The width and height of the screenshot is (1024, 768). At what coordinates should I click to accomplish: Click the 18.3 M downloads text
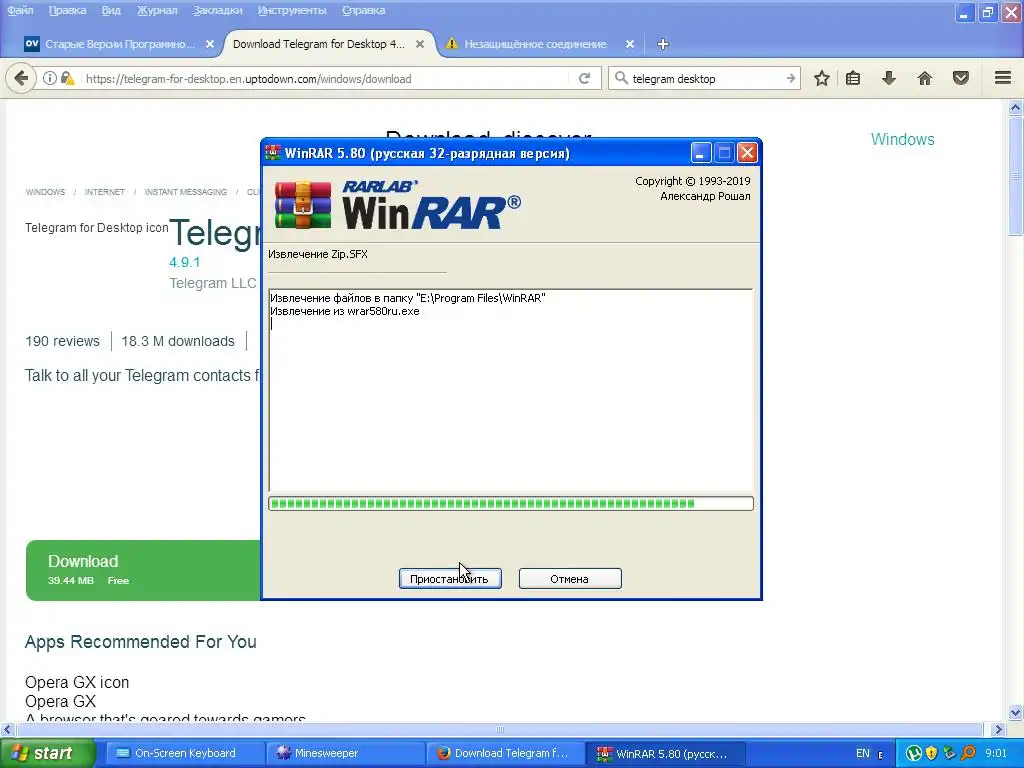(178, 341)
